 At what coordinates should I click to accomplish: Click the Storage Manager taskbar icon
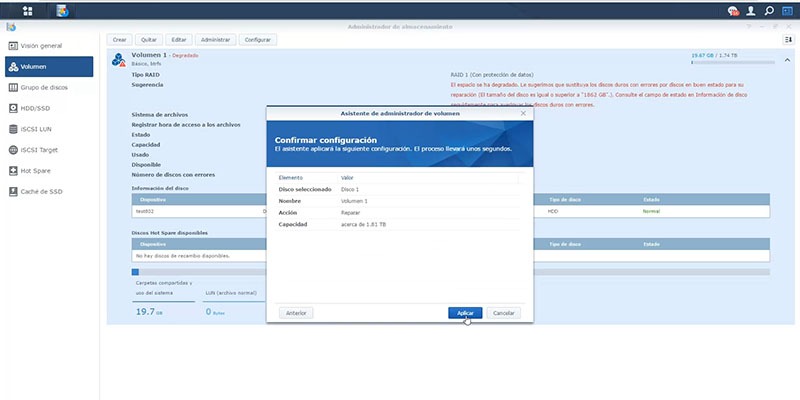point(62,11)
